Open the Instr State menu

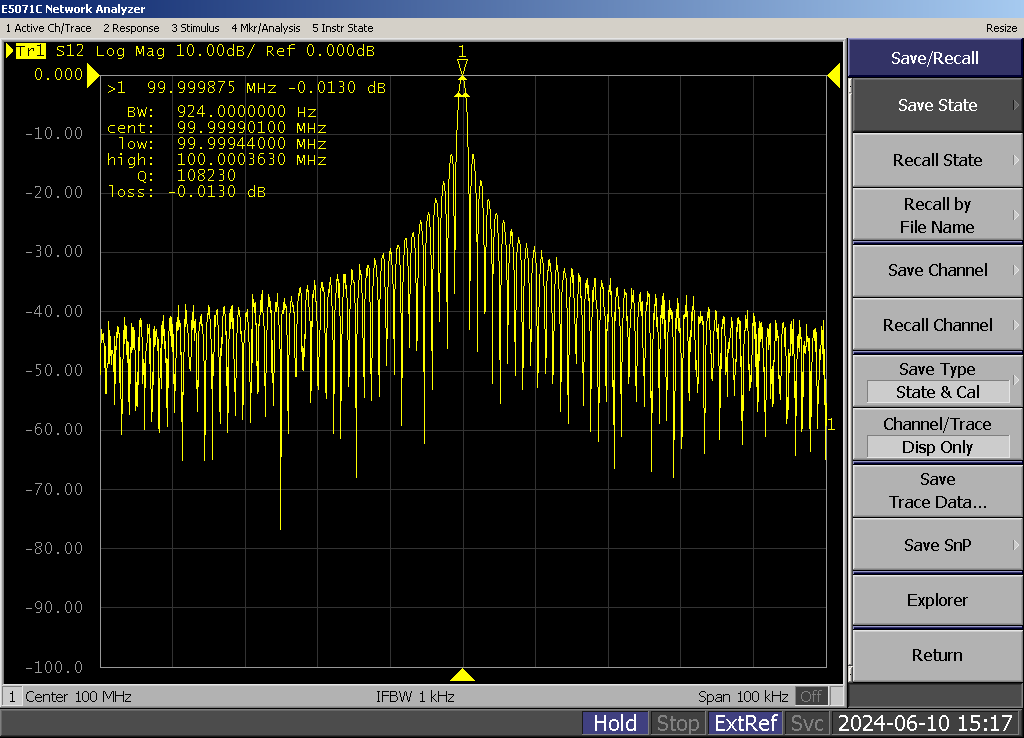tap(343, 28)
